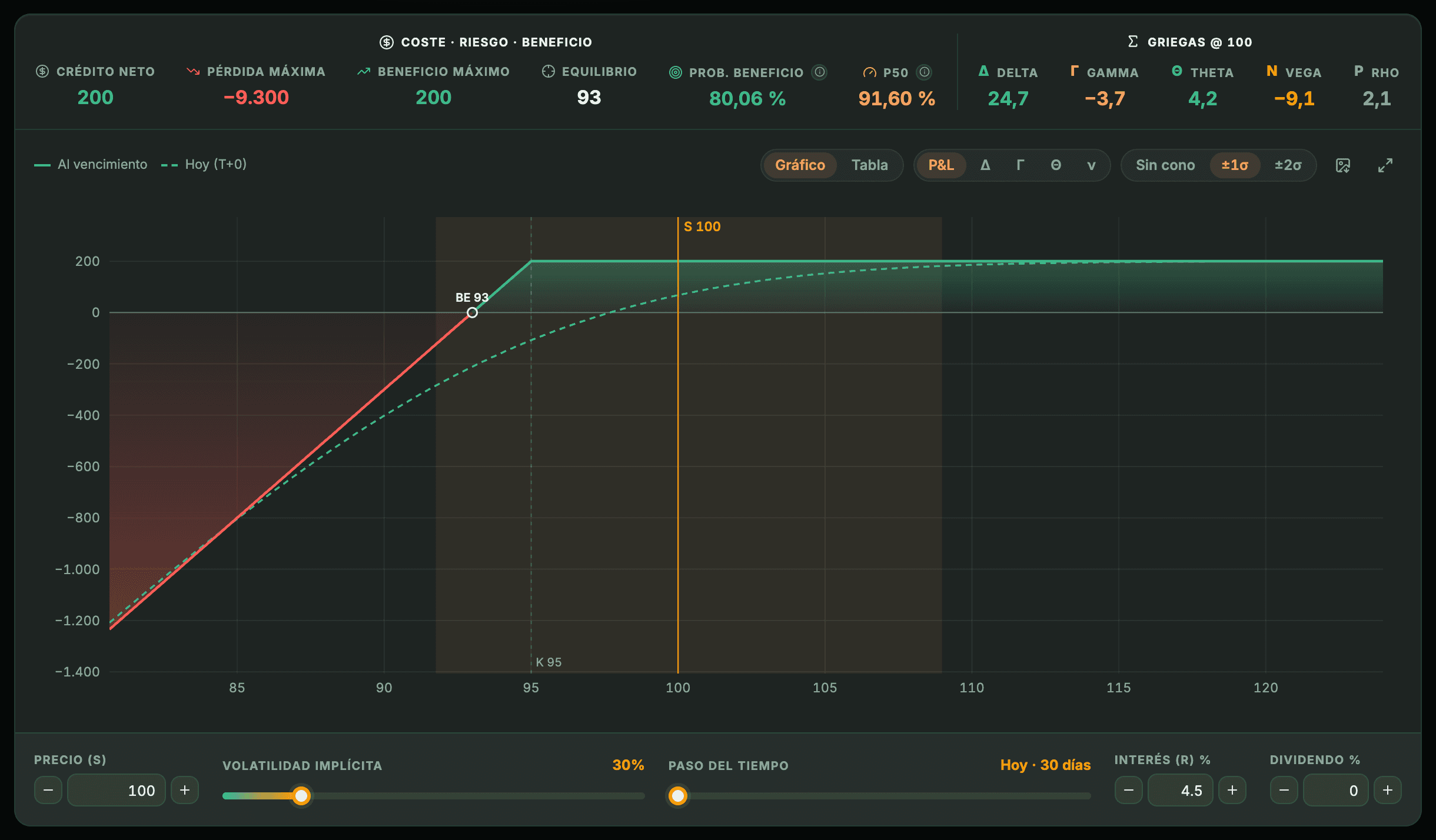Switch to Tabla view
Viewport: 1436px width, 840px height.
coord(869,165)
